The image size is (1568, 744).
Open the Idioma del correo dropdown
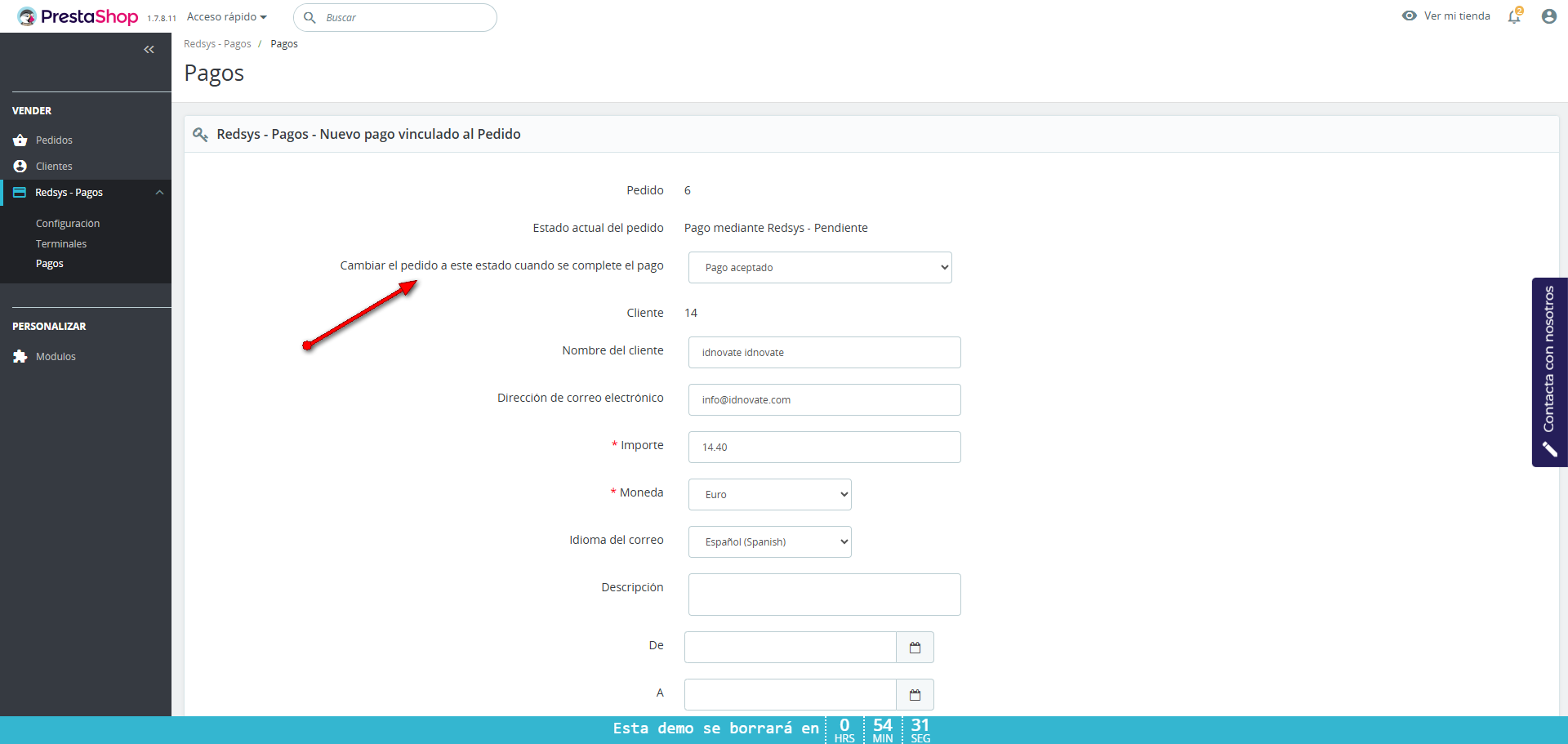770,542
